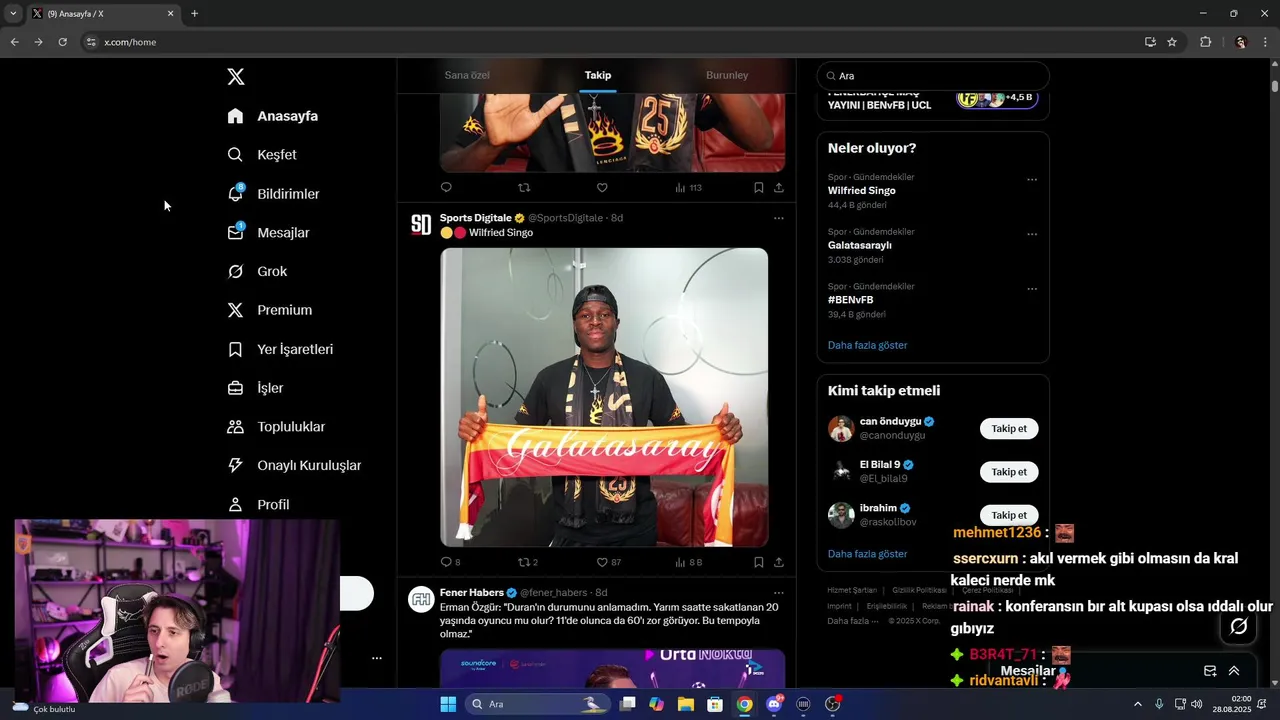
Task: Open options for Galatasaraylı trend
Action: point(1032,235)
